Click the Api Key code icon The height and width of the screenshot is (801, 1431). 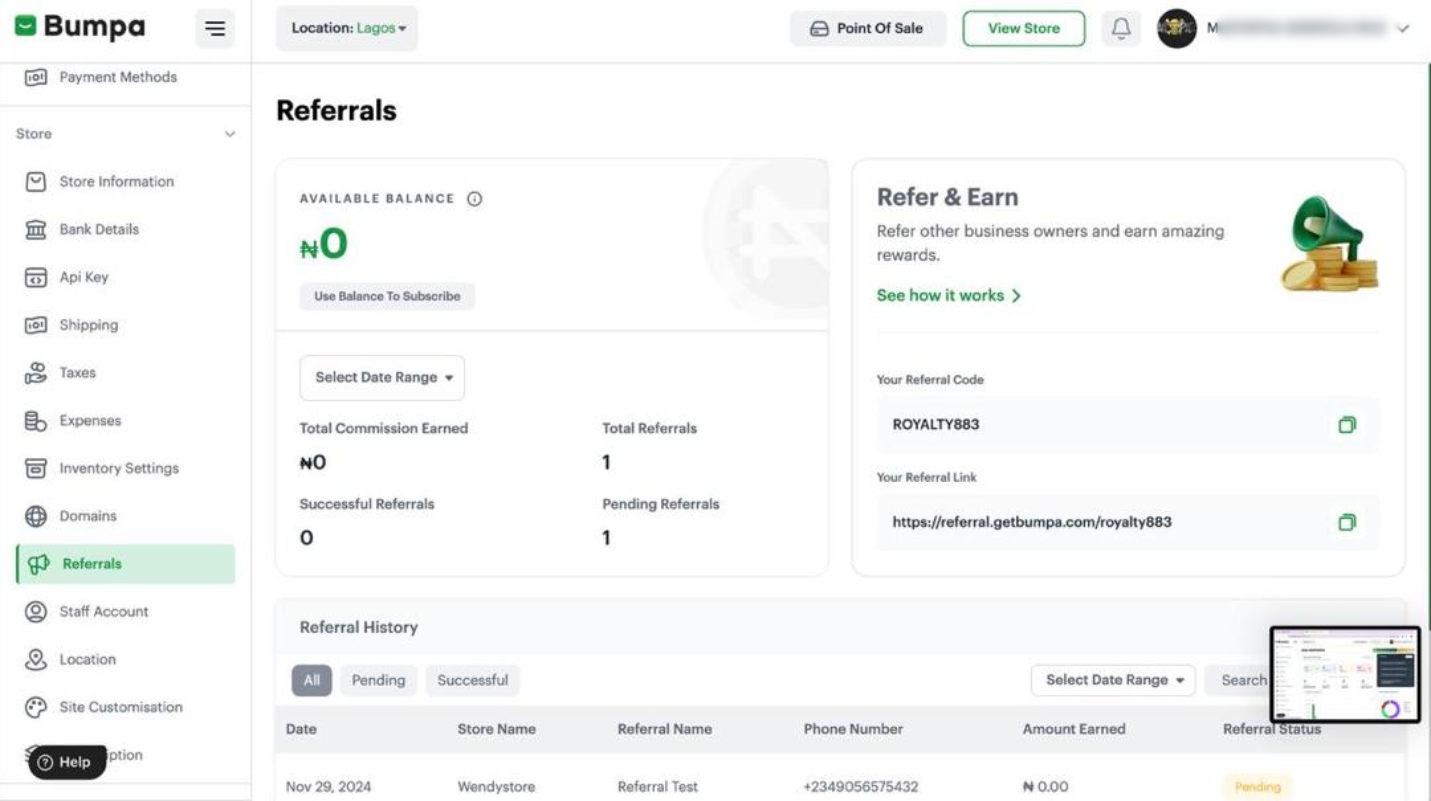tap(36, 278)
